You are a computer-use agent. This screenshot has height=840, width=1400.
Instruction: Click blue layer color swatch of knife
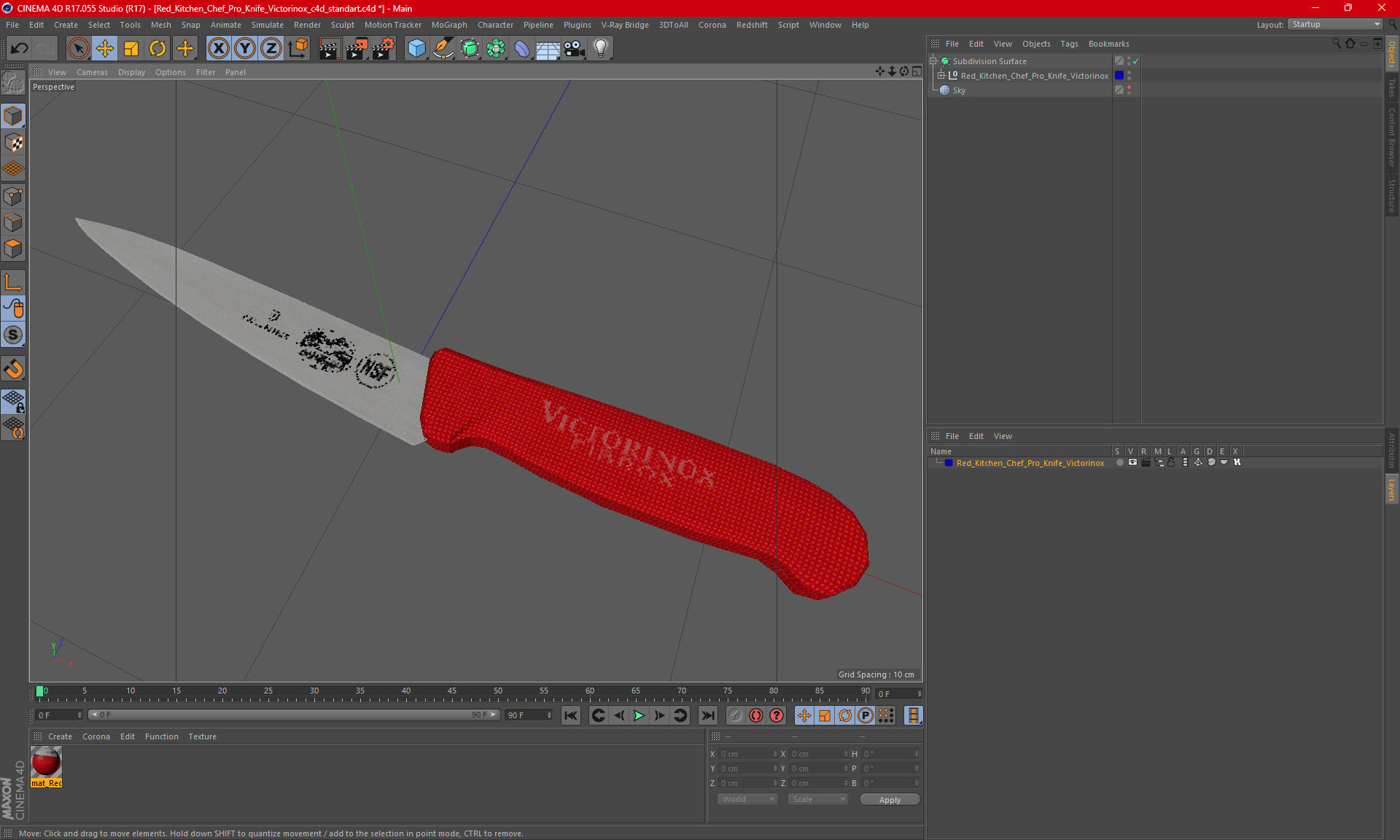coord(1119,76)
